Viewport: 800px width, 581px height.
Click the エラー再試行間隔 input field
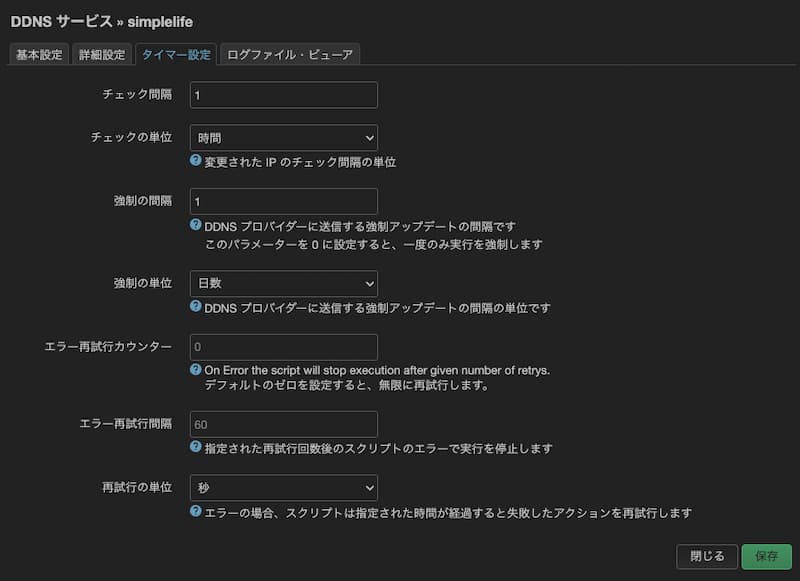click(x=283, y=424)
